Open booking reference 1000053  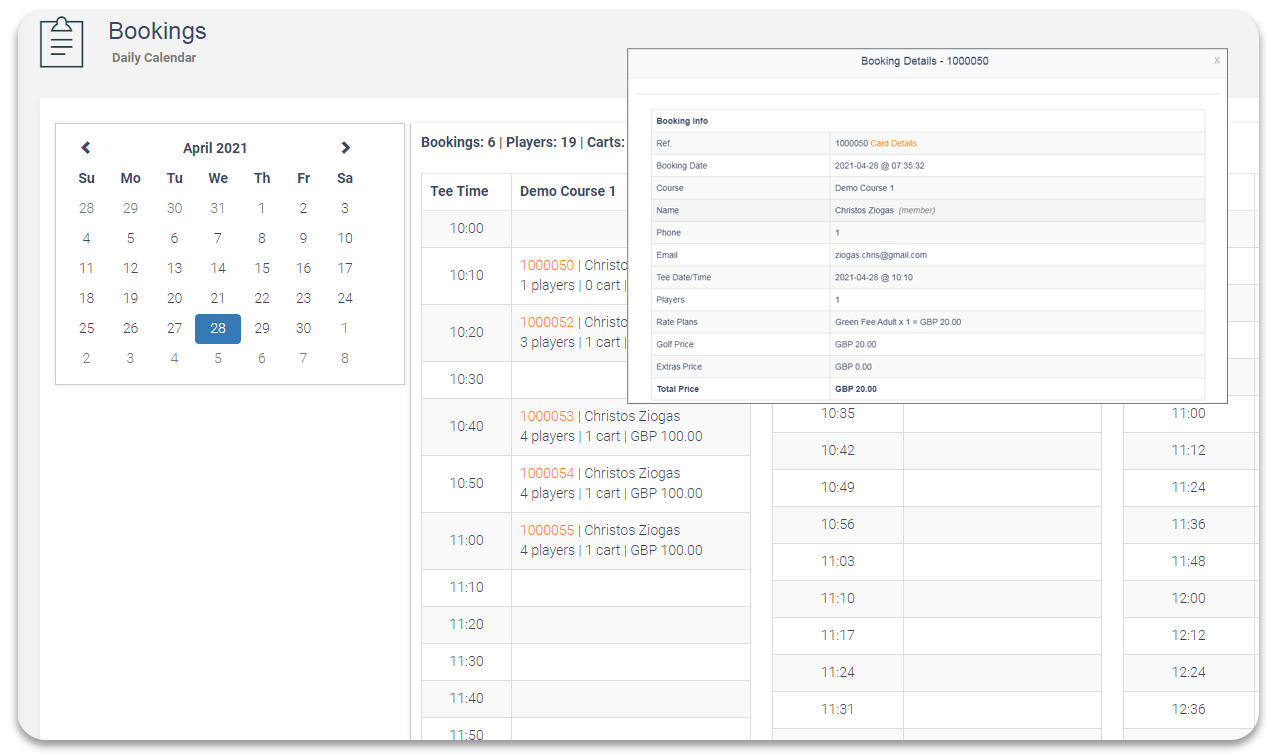pos(547,416)
